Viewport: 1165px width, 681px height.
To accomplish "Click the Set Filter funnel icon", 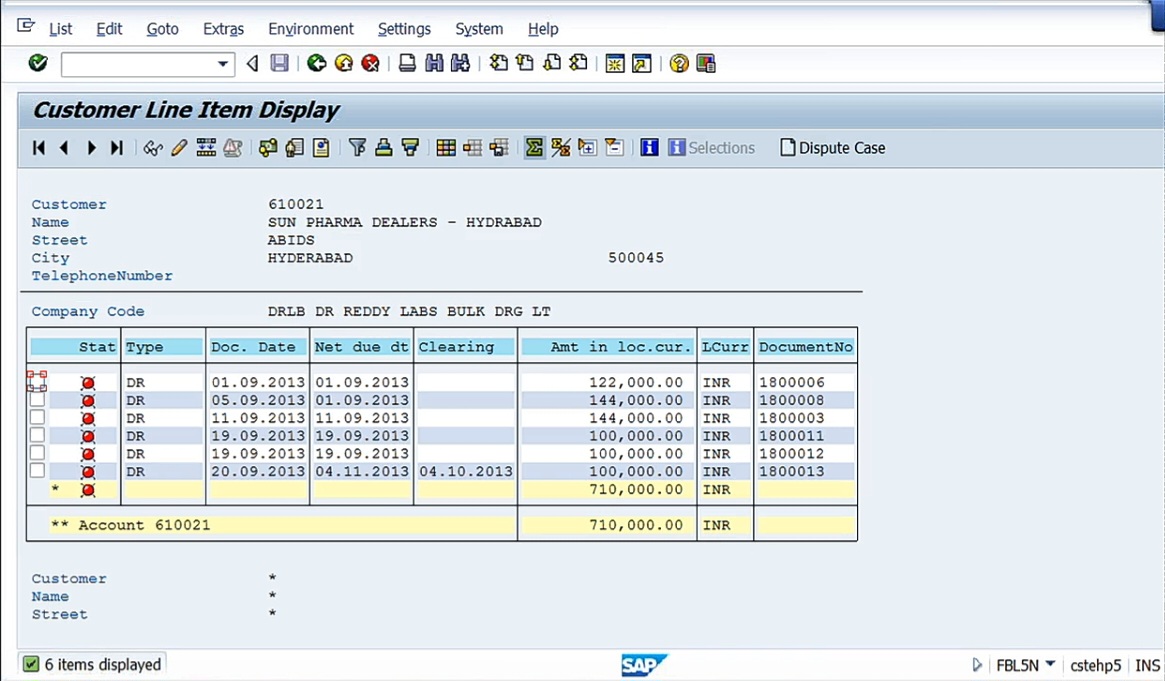I will click(x=357, y=148).
